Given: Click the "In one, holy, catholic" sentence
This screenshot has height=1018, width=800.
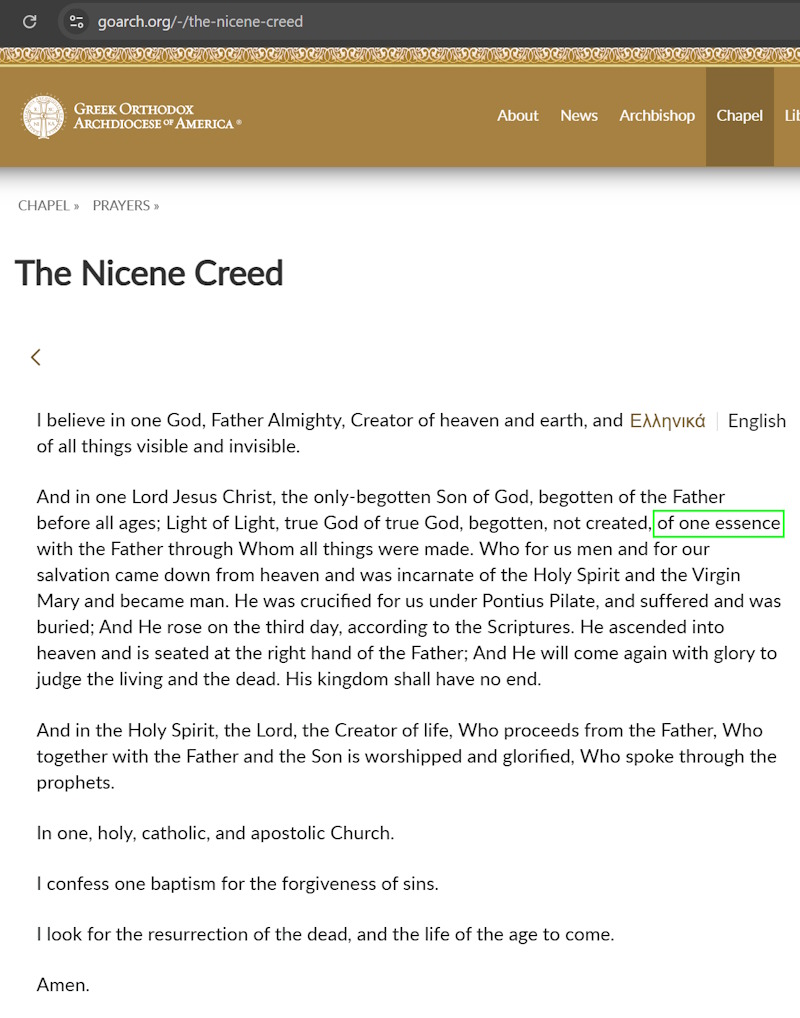Looking at the screenshot, I should coord(215,833).
